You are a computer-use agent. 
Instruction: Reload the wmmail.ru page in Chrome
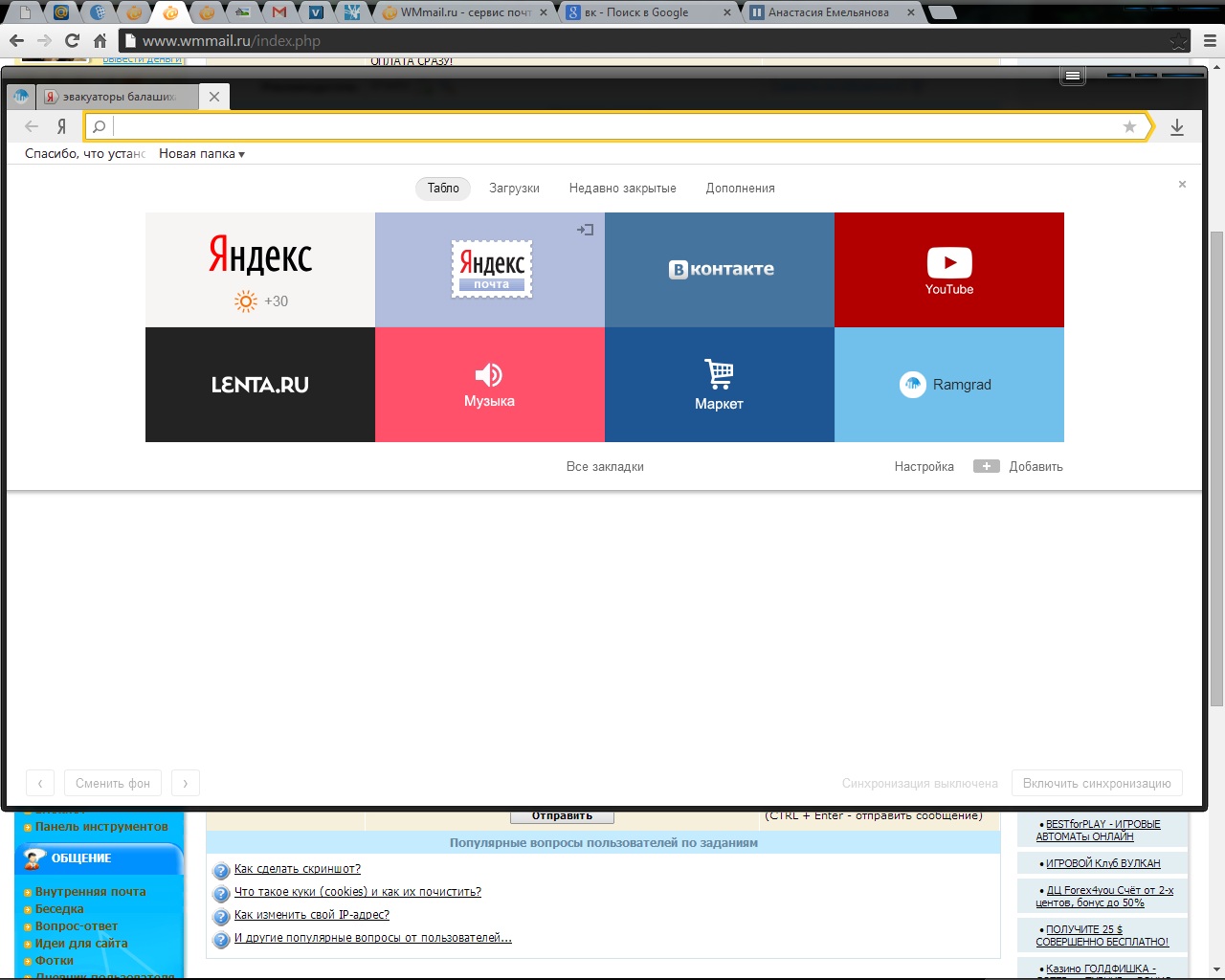point(72,41)
